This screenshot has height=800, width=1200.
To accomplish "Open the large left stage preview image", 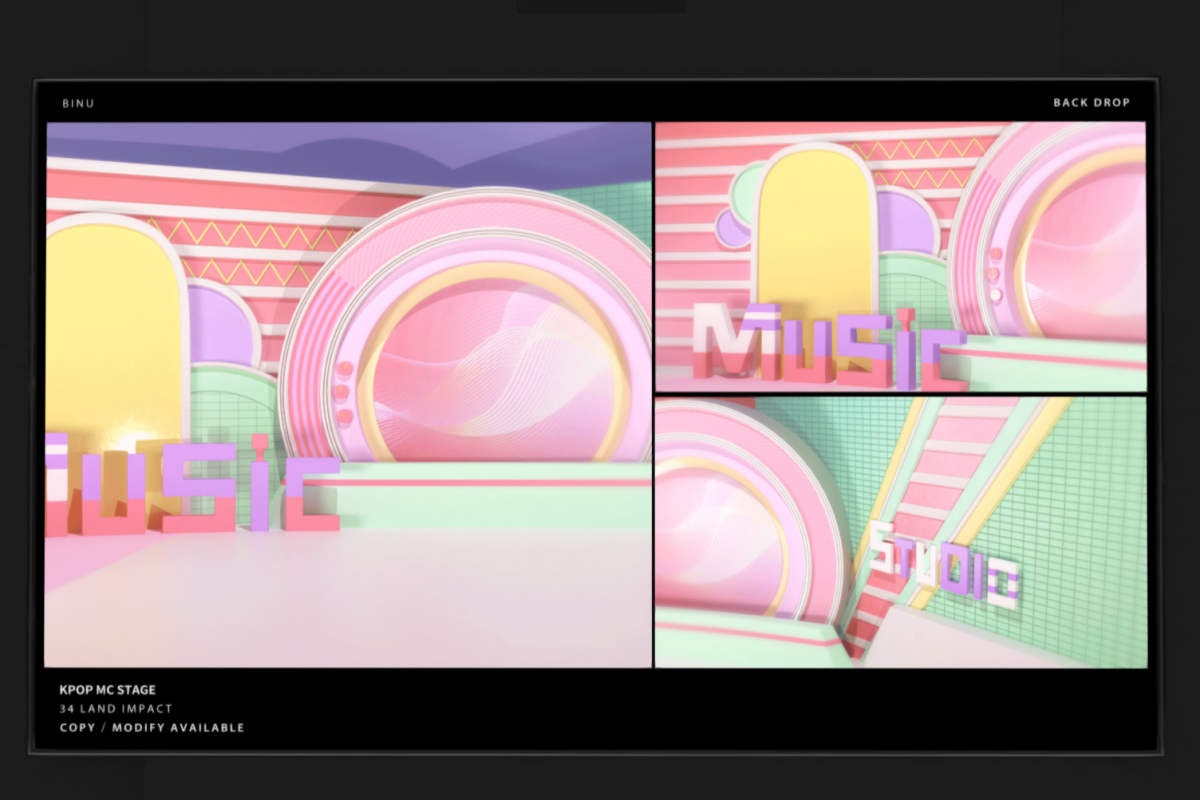I will [x=348, y=395].
